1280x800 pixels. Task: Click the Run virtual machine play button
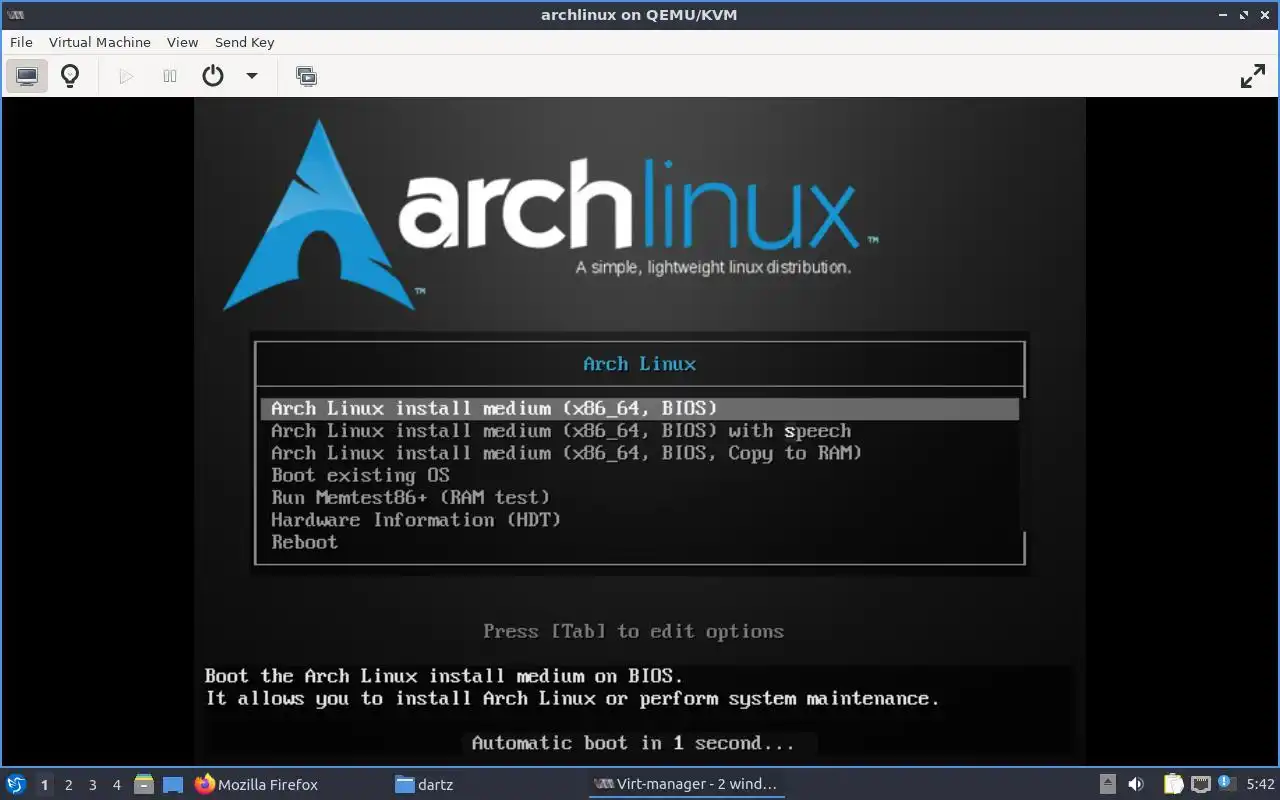coord(126,76)
